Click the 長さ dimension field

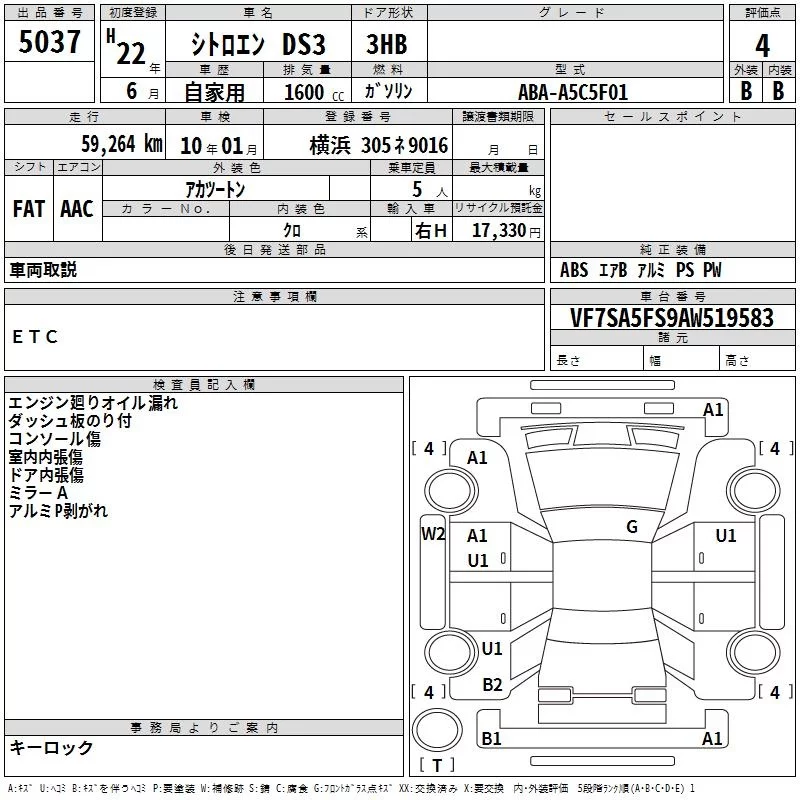click(x=597, y=358)
